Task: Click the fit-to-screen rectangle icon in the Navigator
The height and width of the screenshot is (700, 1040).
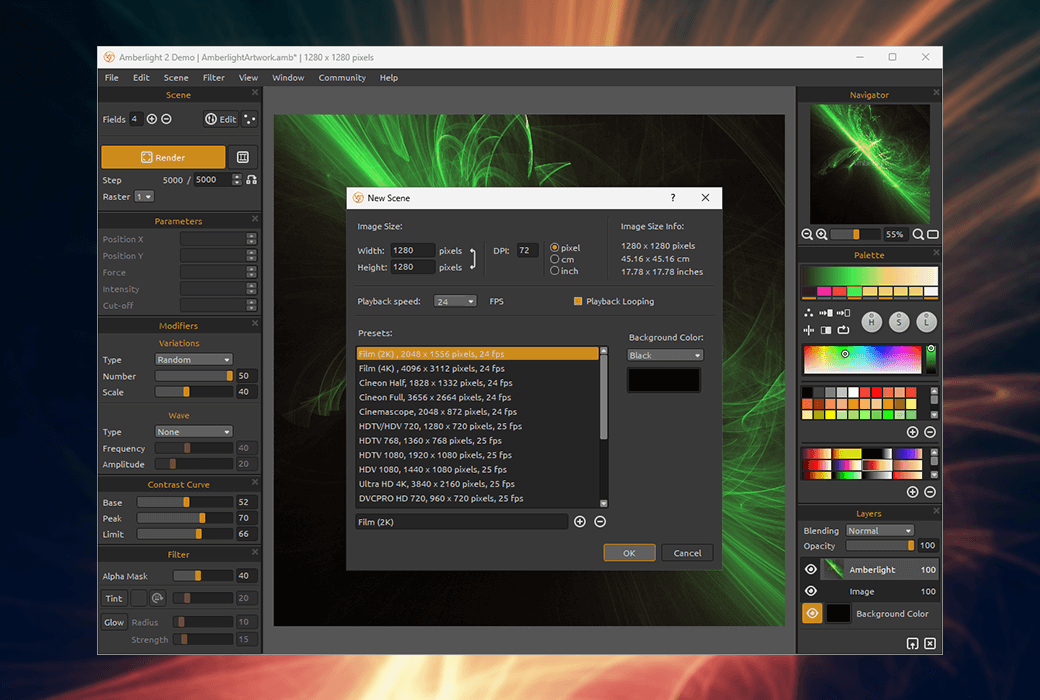Action: 933,234
